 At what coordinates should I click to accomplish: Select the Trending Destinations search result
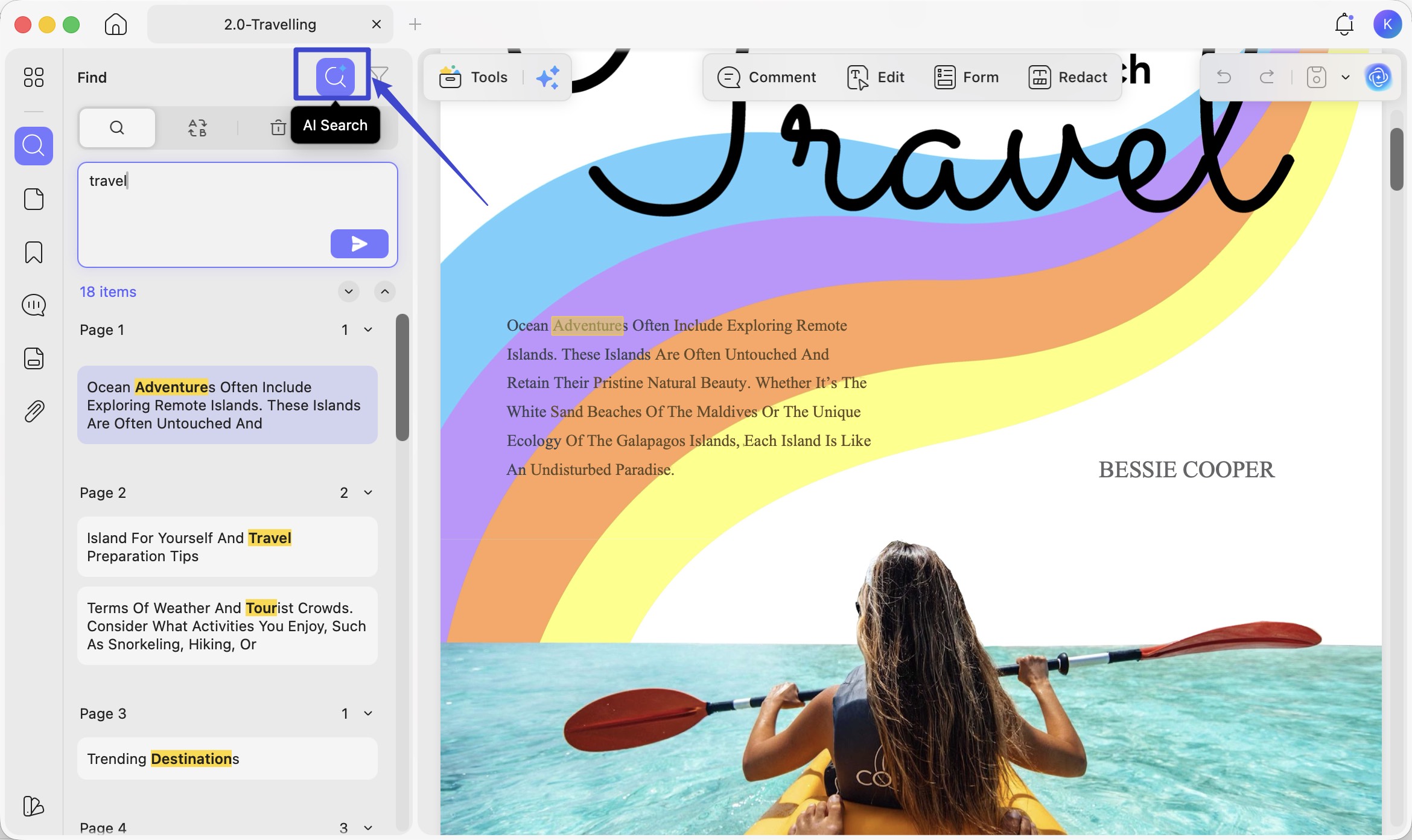click(227, 759)
